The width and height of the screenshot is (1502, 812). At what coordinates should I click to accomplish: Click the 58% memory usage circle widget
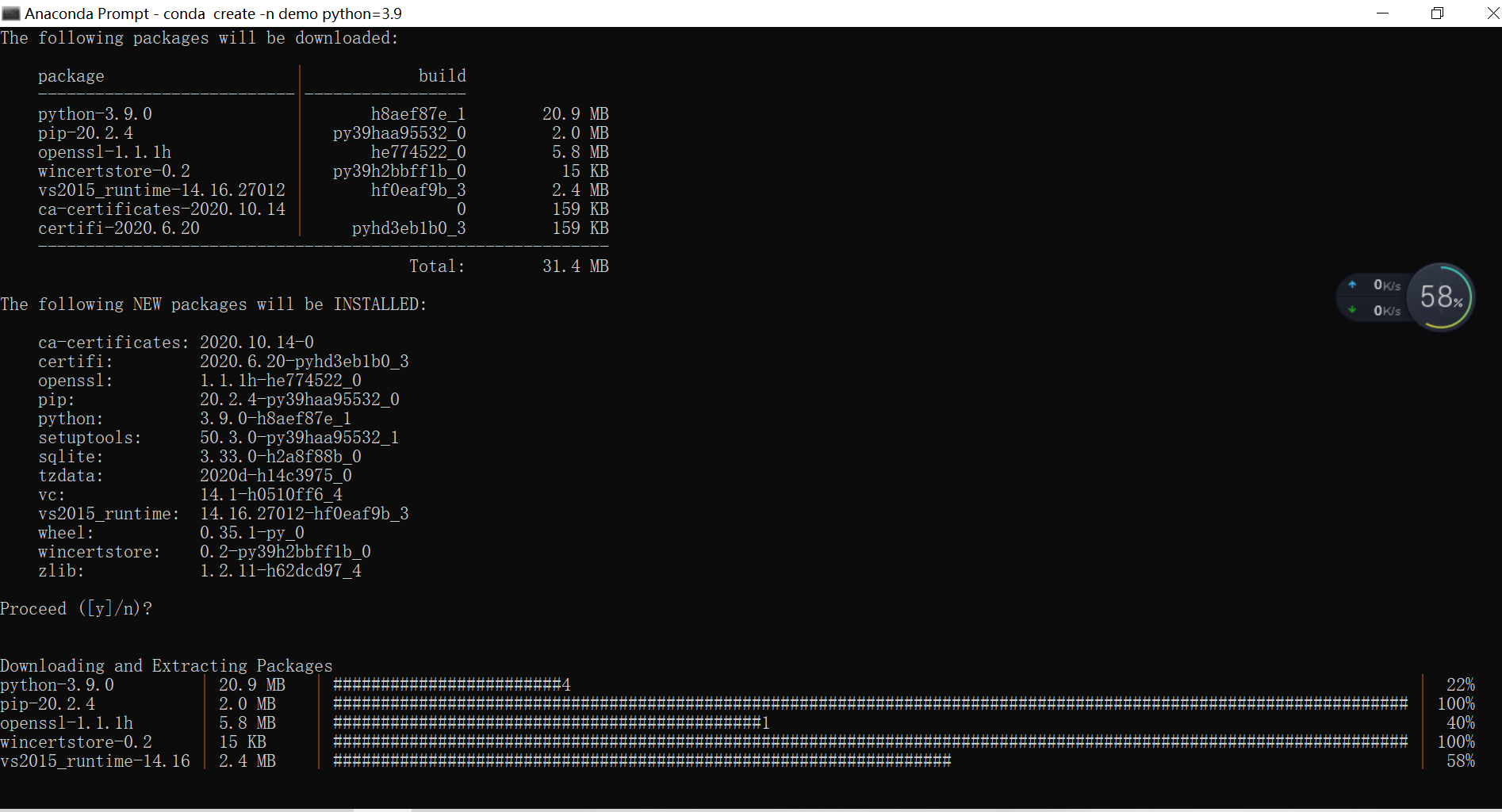[1440, 297]
